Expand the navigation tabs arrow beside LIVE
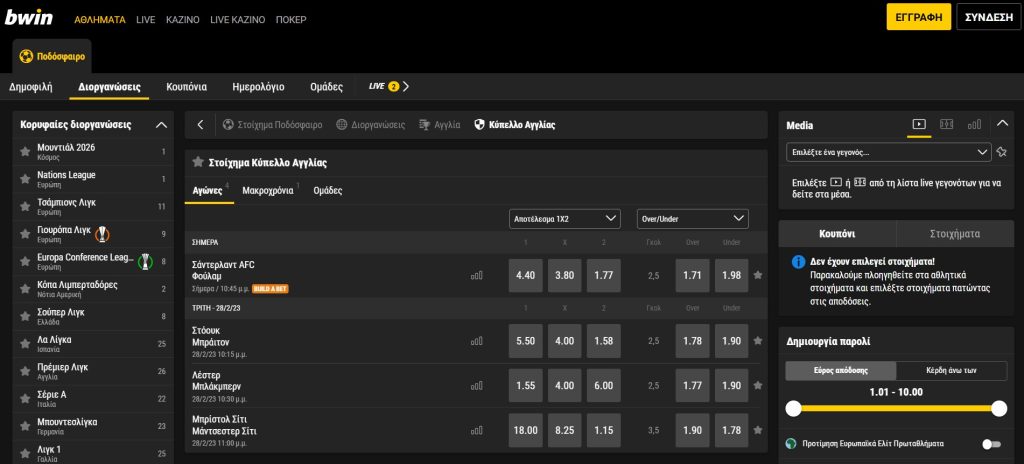 (x=406, y=87)
